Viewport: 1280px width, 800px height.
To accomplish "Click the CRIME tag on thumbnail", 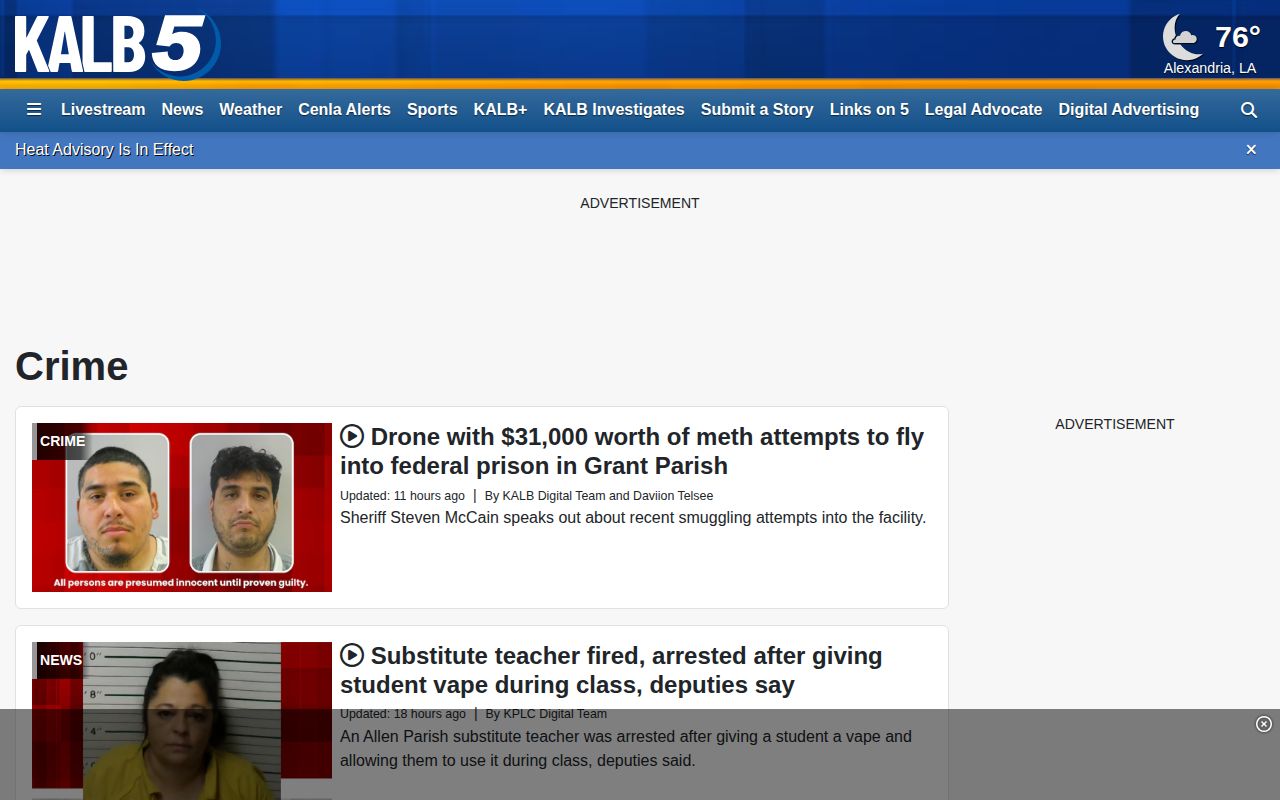I will 62,441.
